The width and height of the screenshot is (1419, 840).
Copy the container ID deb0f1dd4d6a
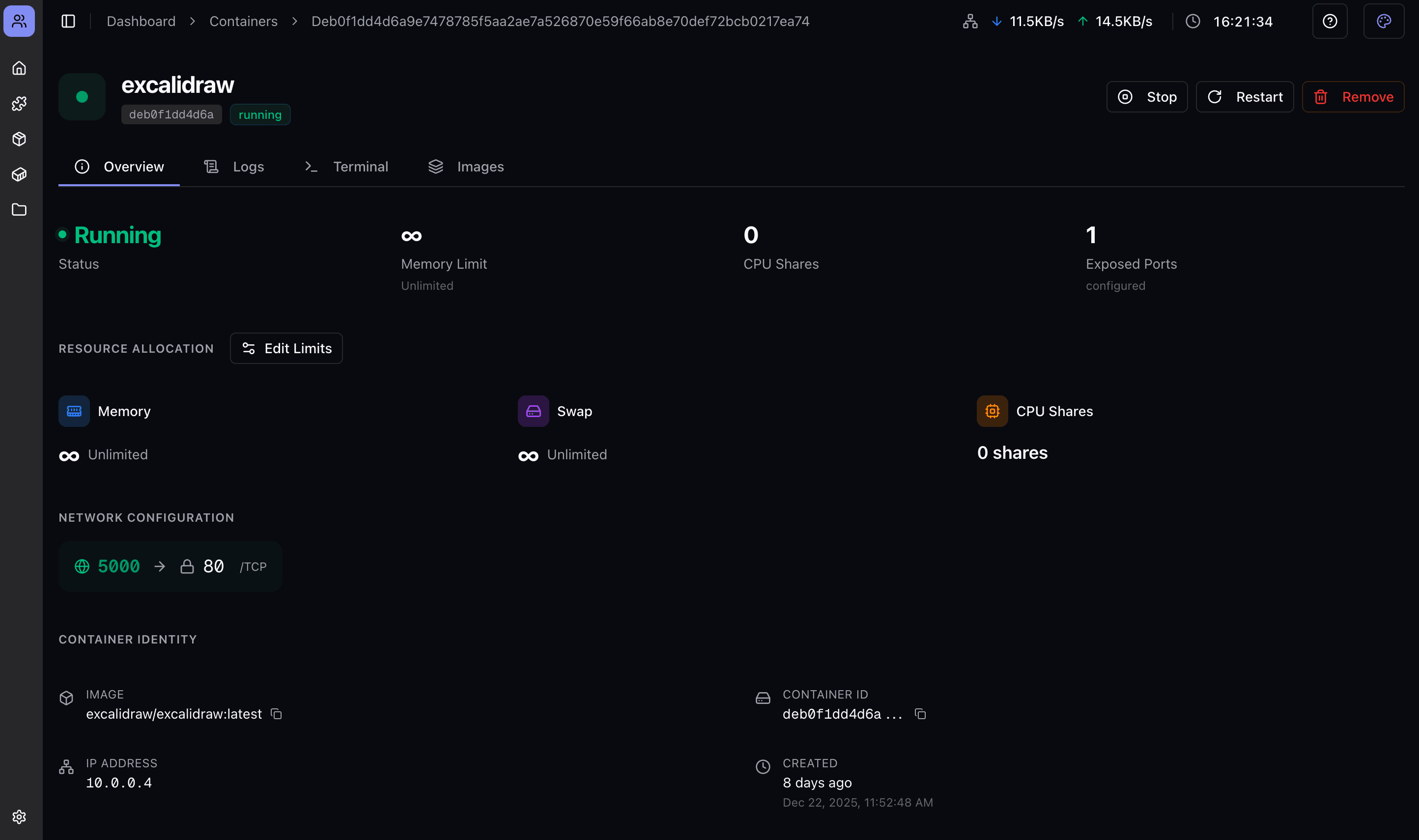click(x=920, y=714)
